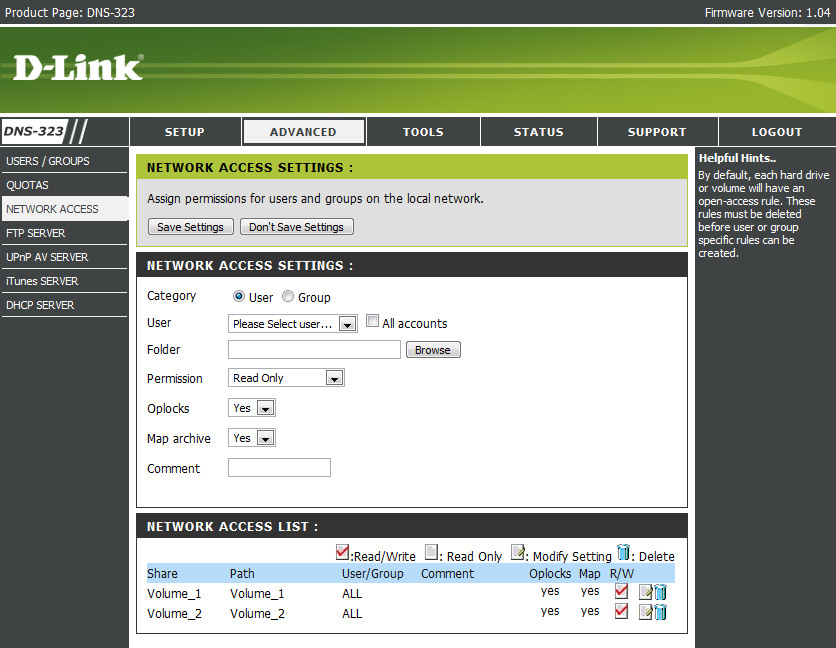This screenshot has width=836, height=648.
Task: Open the Map archive Yes dropdown
Action: (x=252, y=438)
